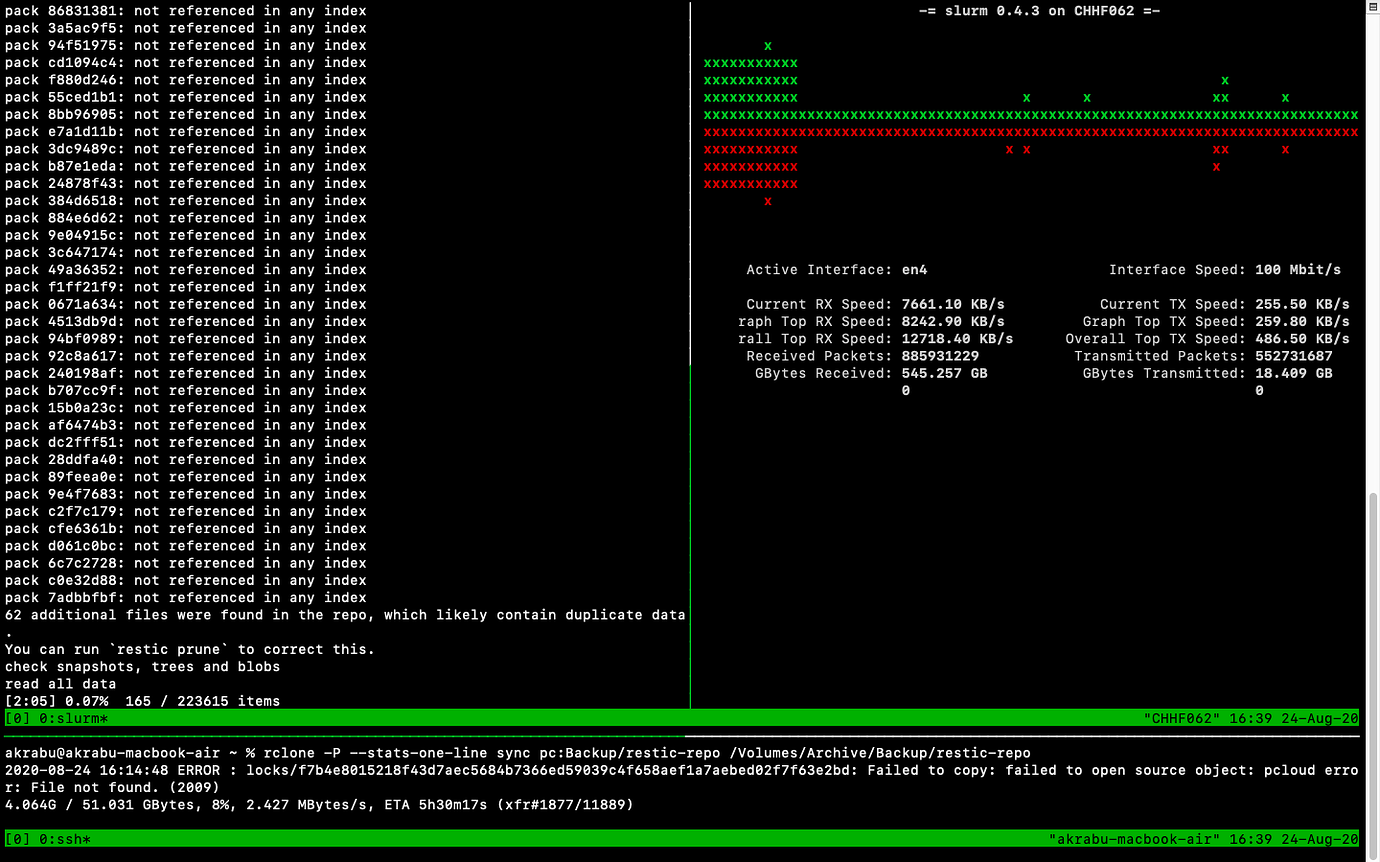This screenshot has width=1380, height=862.
Task: Click the line 'pack 384d6518'
Action: point(186,201)
